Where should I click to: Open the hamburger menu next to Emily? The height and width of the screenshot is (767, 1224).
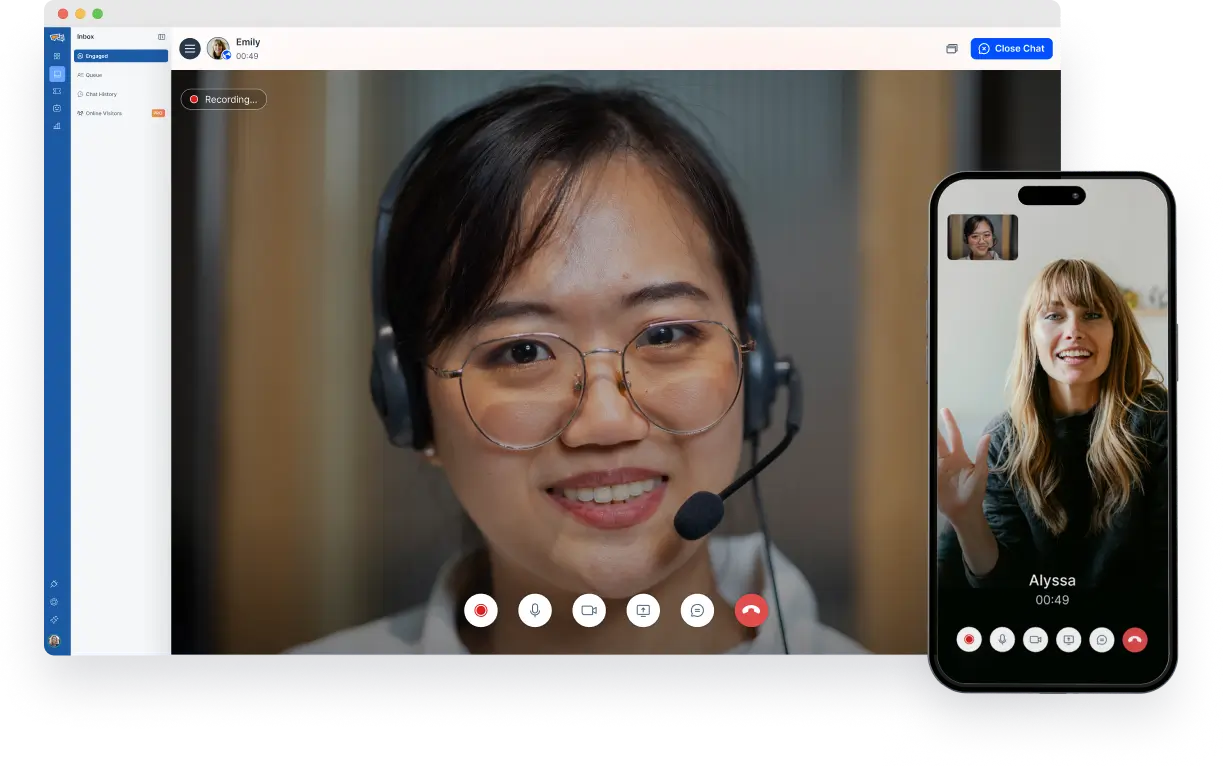click(190, 48)
